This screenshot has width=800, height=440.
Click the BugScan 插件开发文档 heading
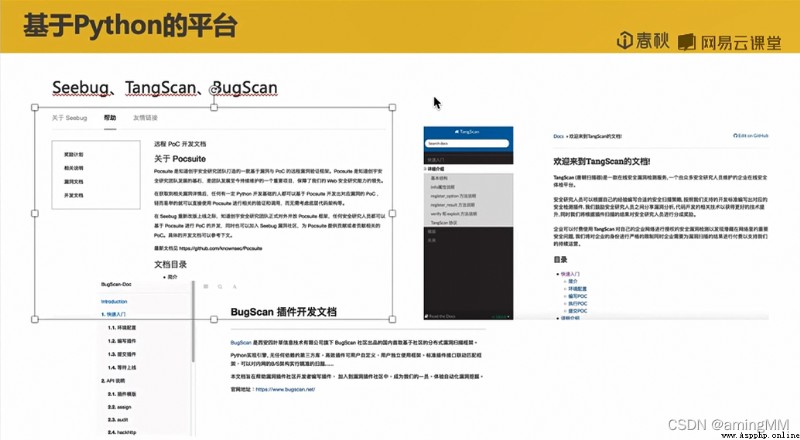[x=283, y=312]
